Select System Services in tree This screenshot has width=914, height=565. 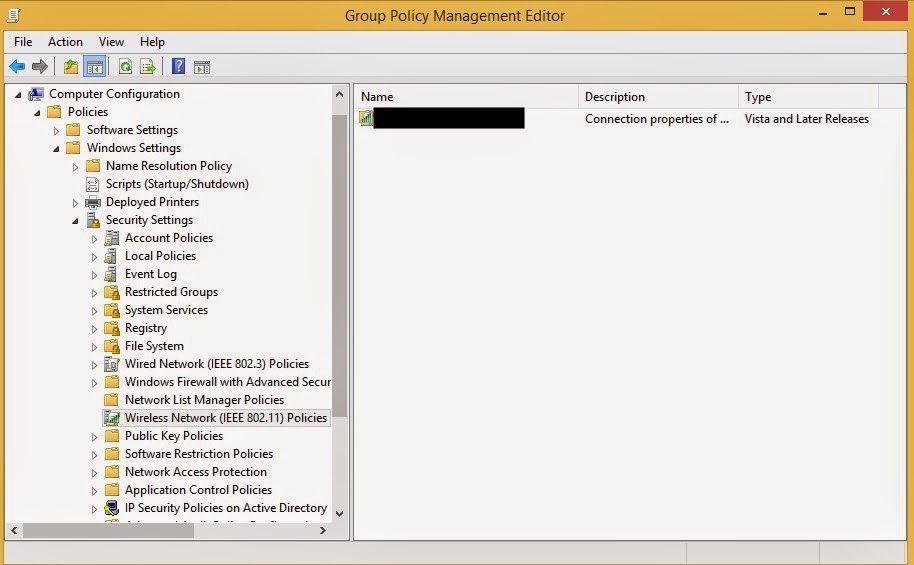click(166, 310)
